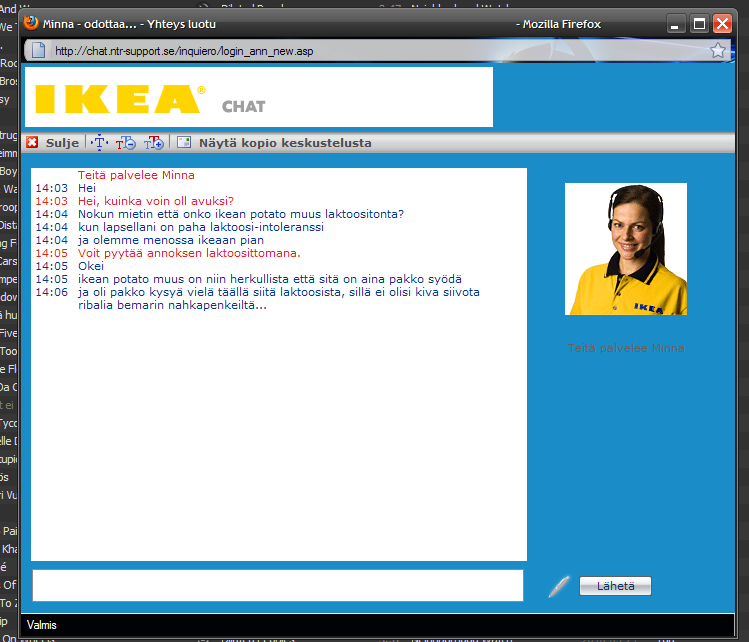
Task: Click the transcript copy icon in the toolbar
Action: [184, 143]
